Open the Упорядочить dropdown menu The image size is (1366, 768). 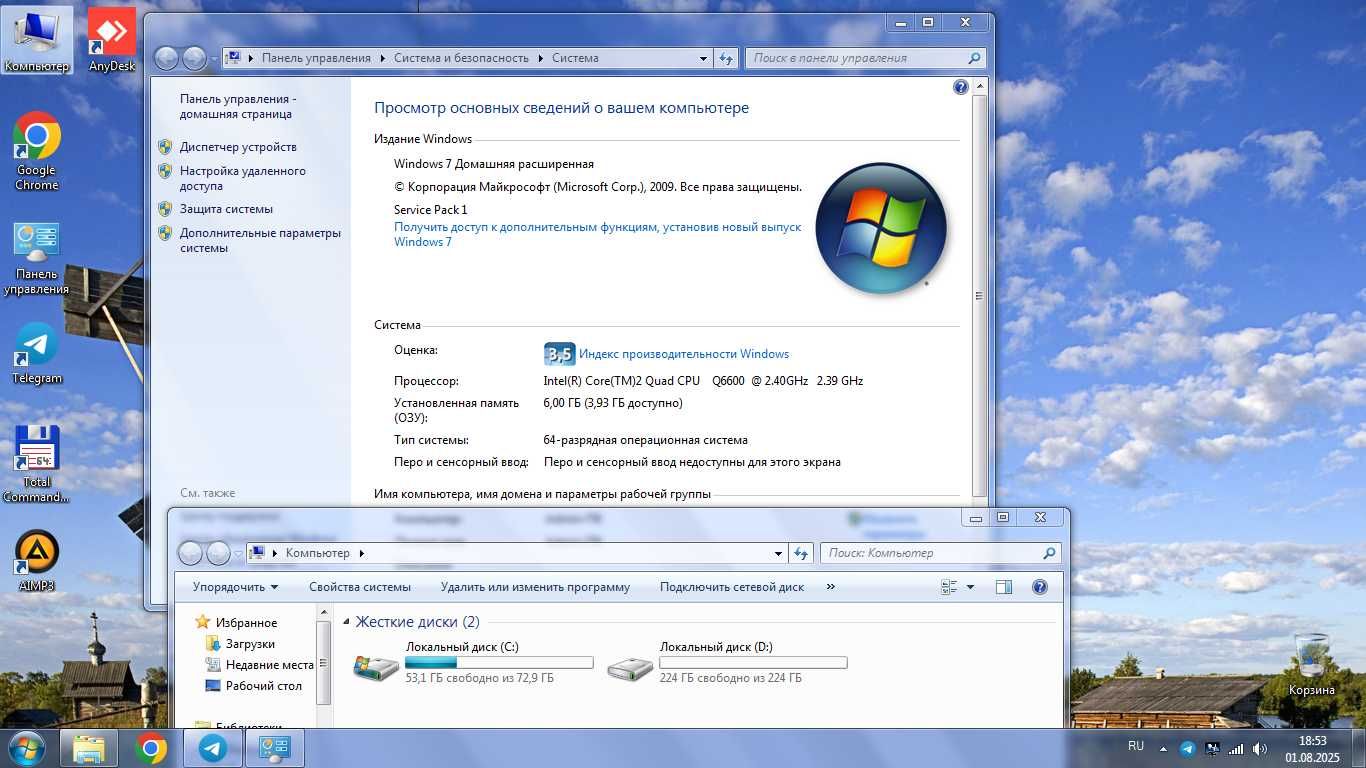tap(235, 587)
